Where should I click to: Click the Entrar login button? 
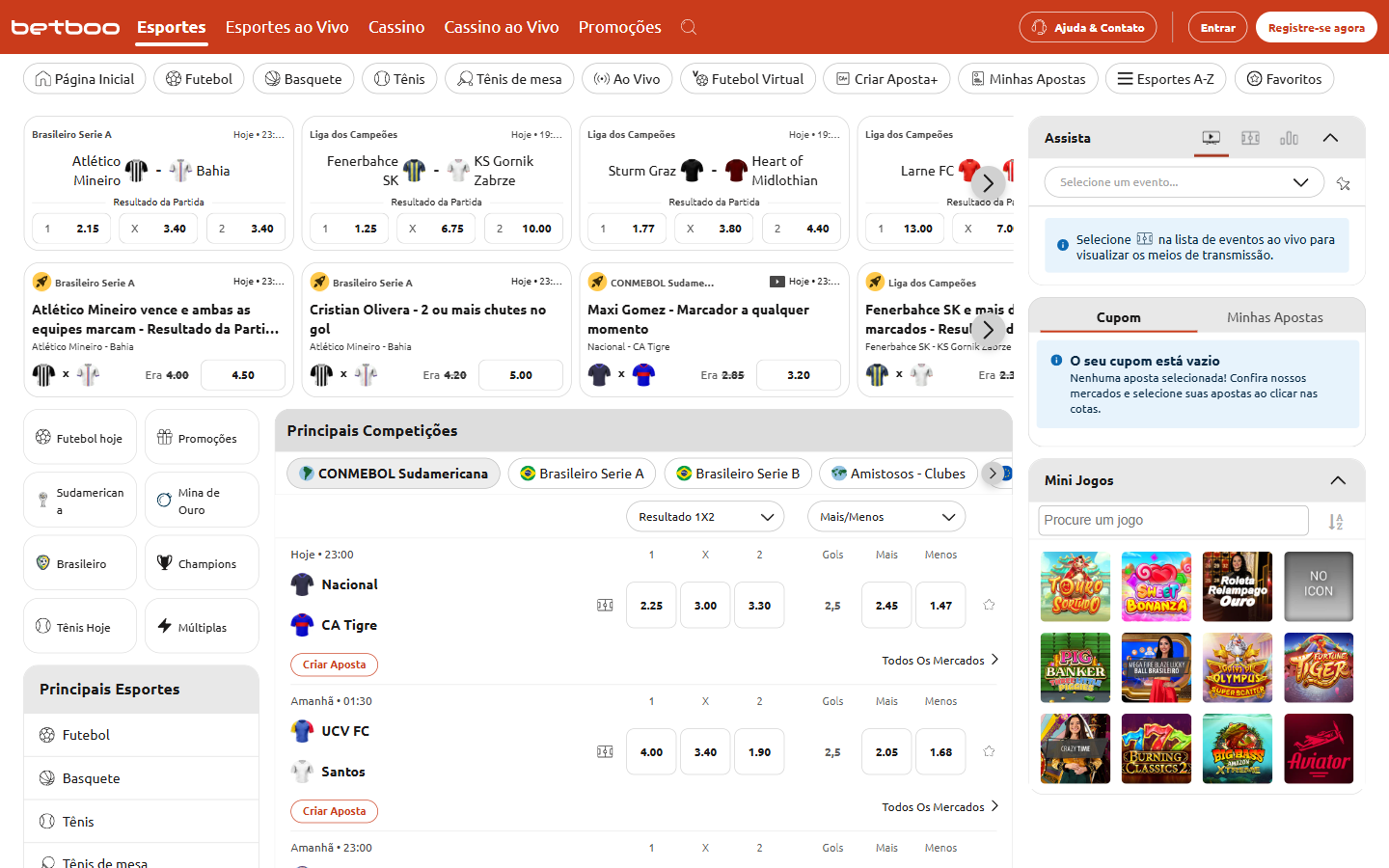pyautogui.click(x=1217, y=27)
